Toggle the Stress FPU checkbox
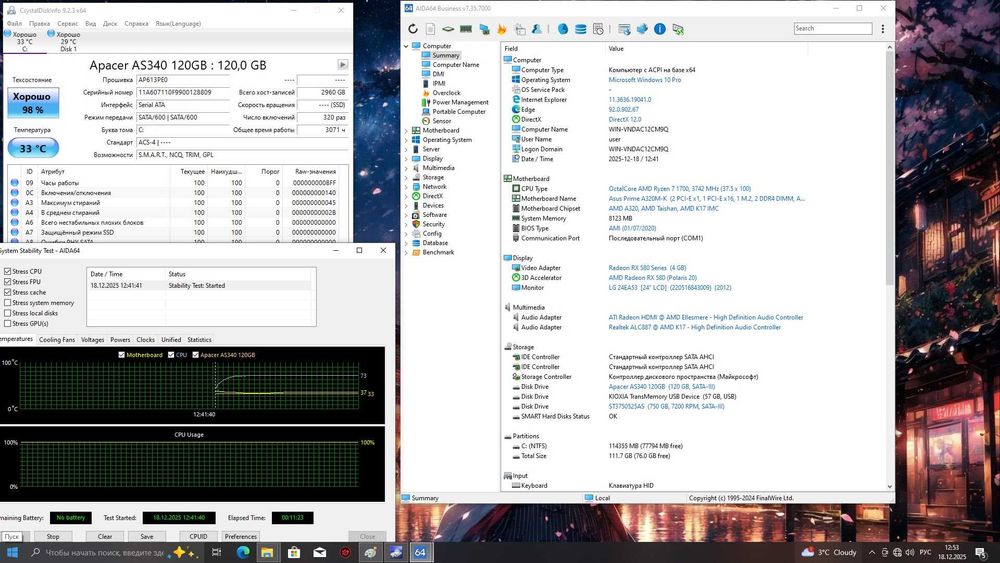1000x563 pixels. tap(8, 281)
